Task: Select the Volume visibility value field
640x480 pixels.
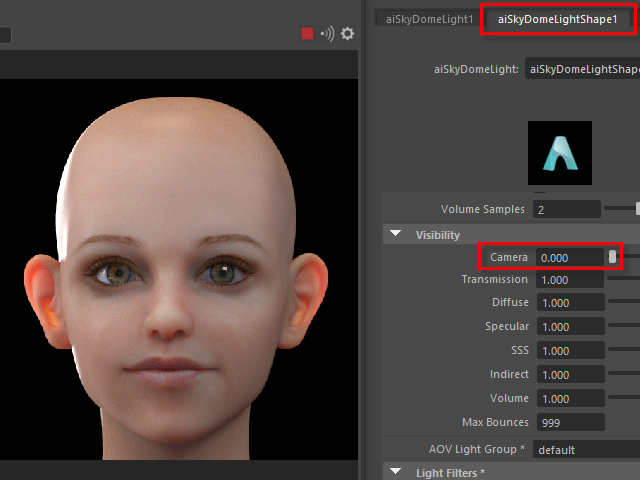Action: tap(569, 399)
